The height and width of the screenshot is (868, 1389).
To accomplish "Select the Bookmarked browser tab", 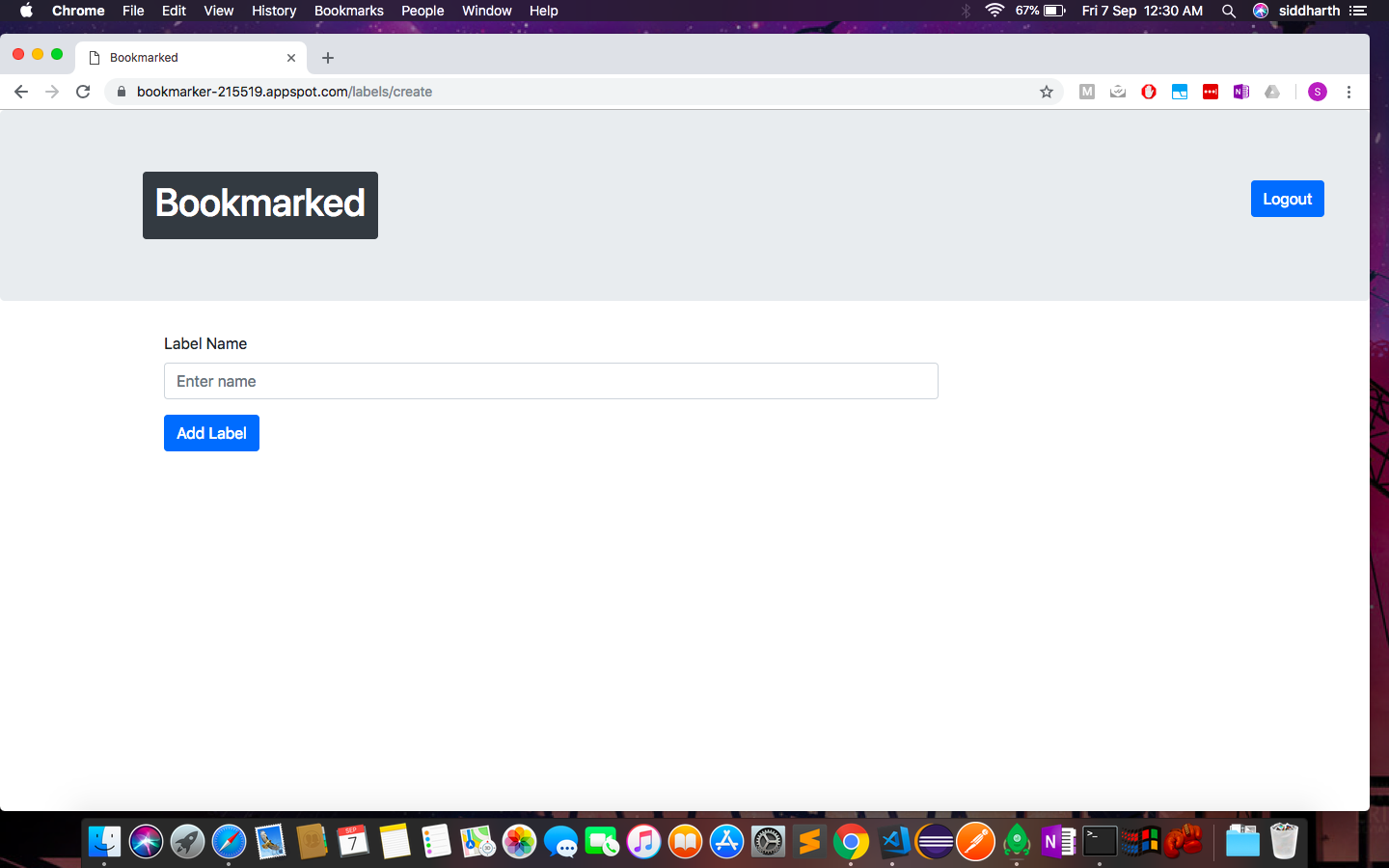I will click(191, 58).
